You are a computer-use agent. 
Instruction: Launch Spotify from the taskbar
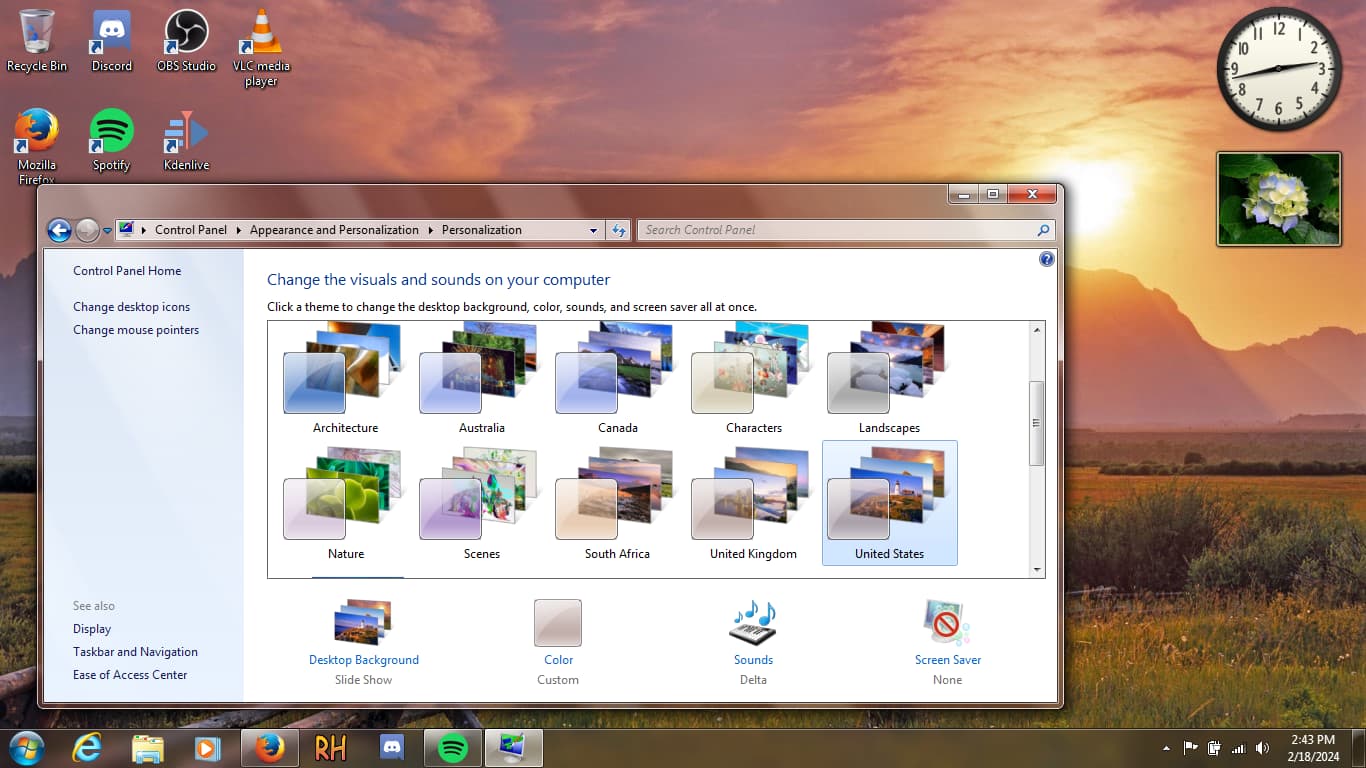pos(453,747)
